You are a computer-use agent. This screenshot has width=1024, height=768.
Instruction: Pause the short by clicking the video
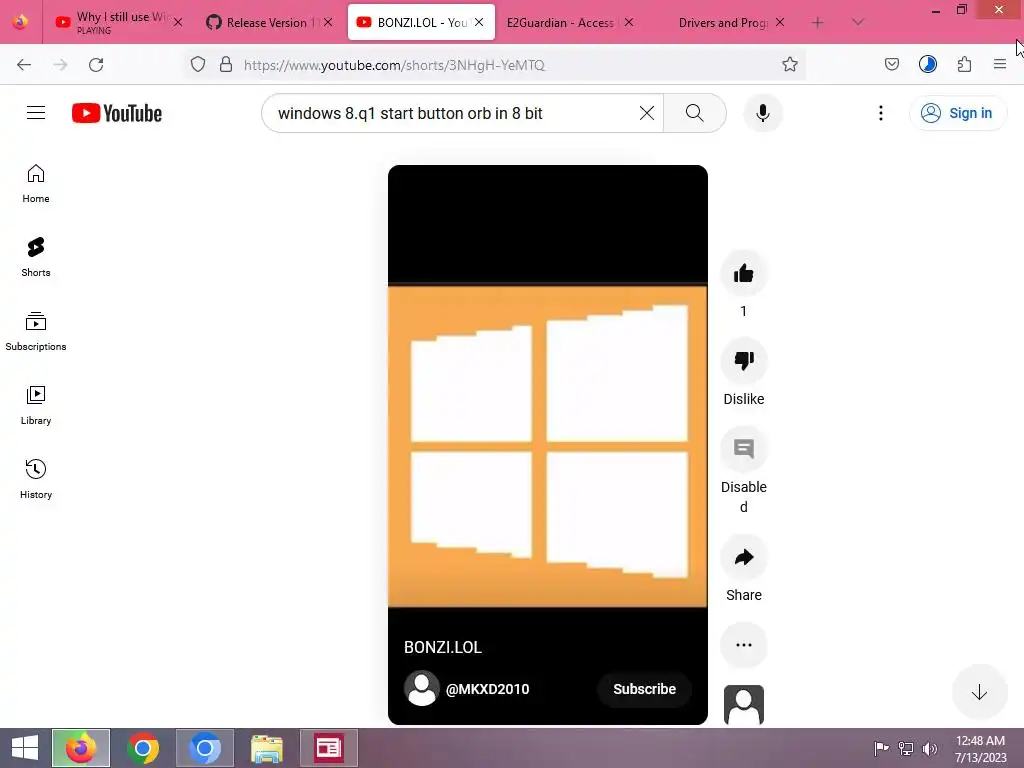tap(547, 445)
